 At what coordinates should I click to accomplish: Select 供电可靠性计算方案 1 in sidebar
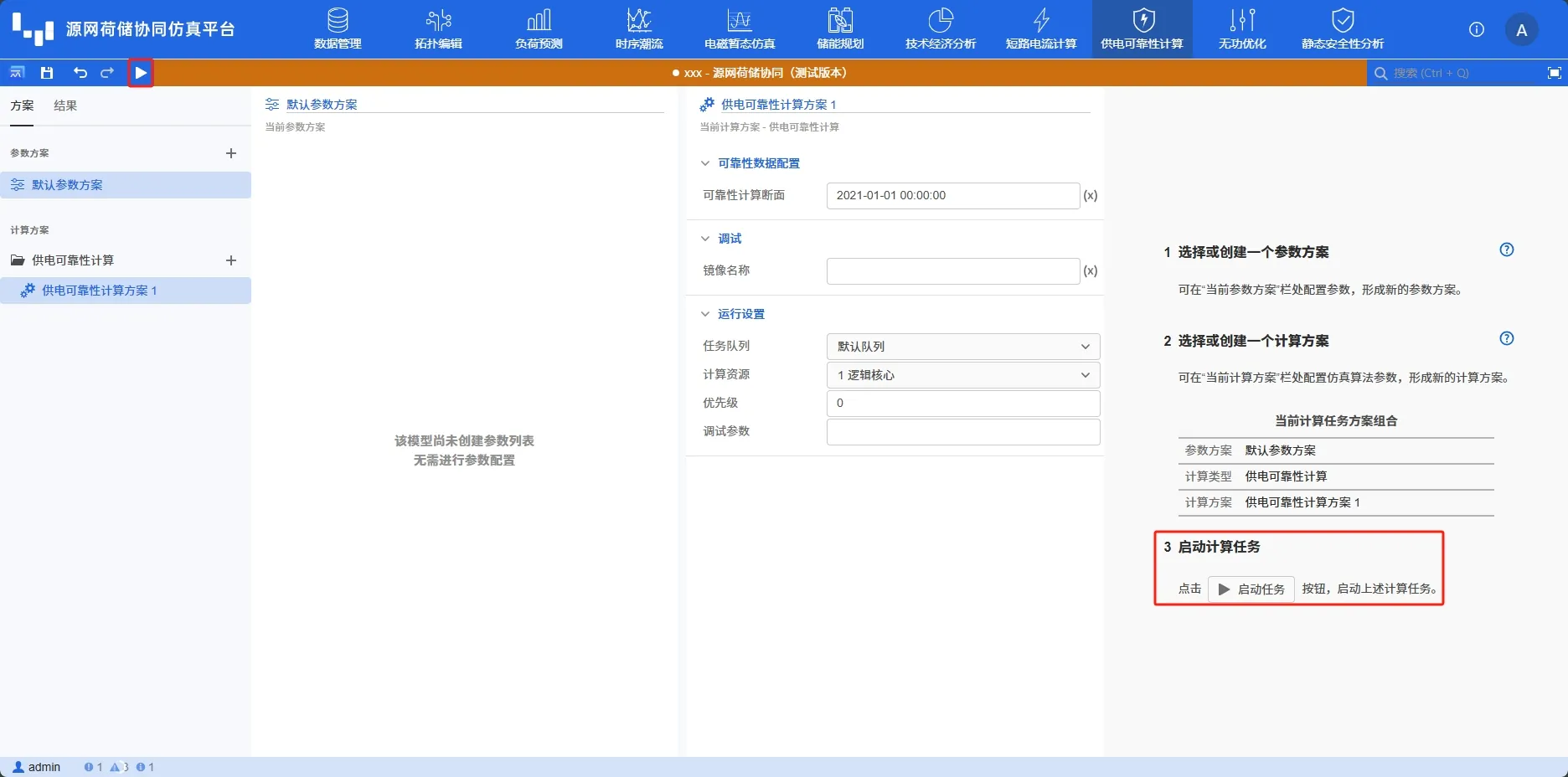(126, 291)
